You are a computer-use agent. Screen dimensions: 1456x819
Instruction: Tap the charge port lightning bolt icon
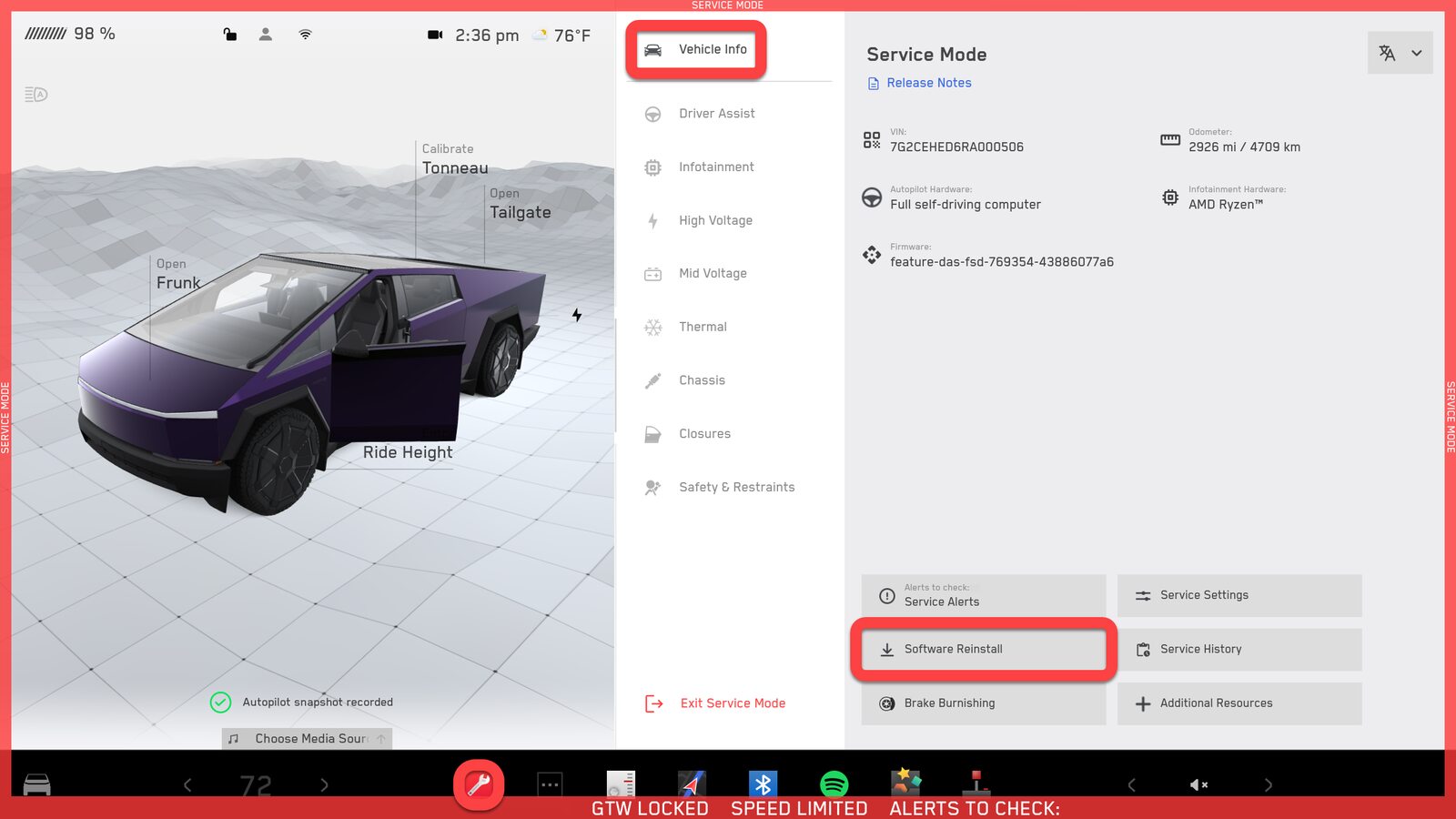click(577, 315)
